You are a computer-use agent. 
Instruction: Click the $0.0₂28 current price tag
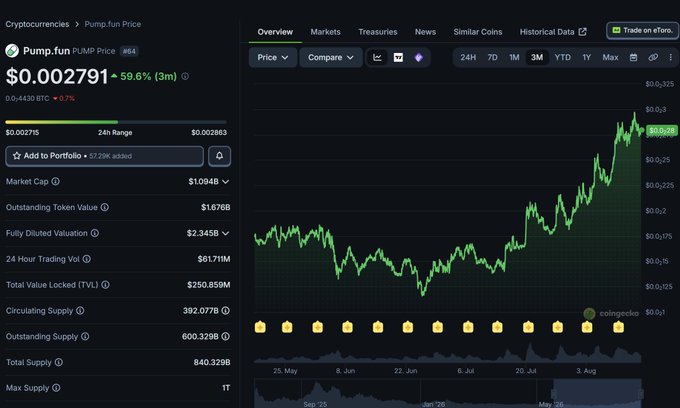pos(662,131)
